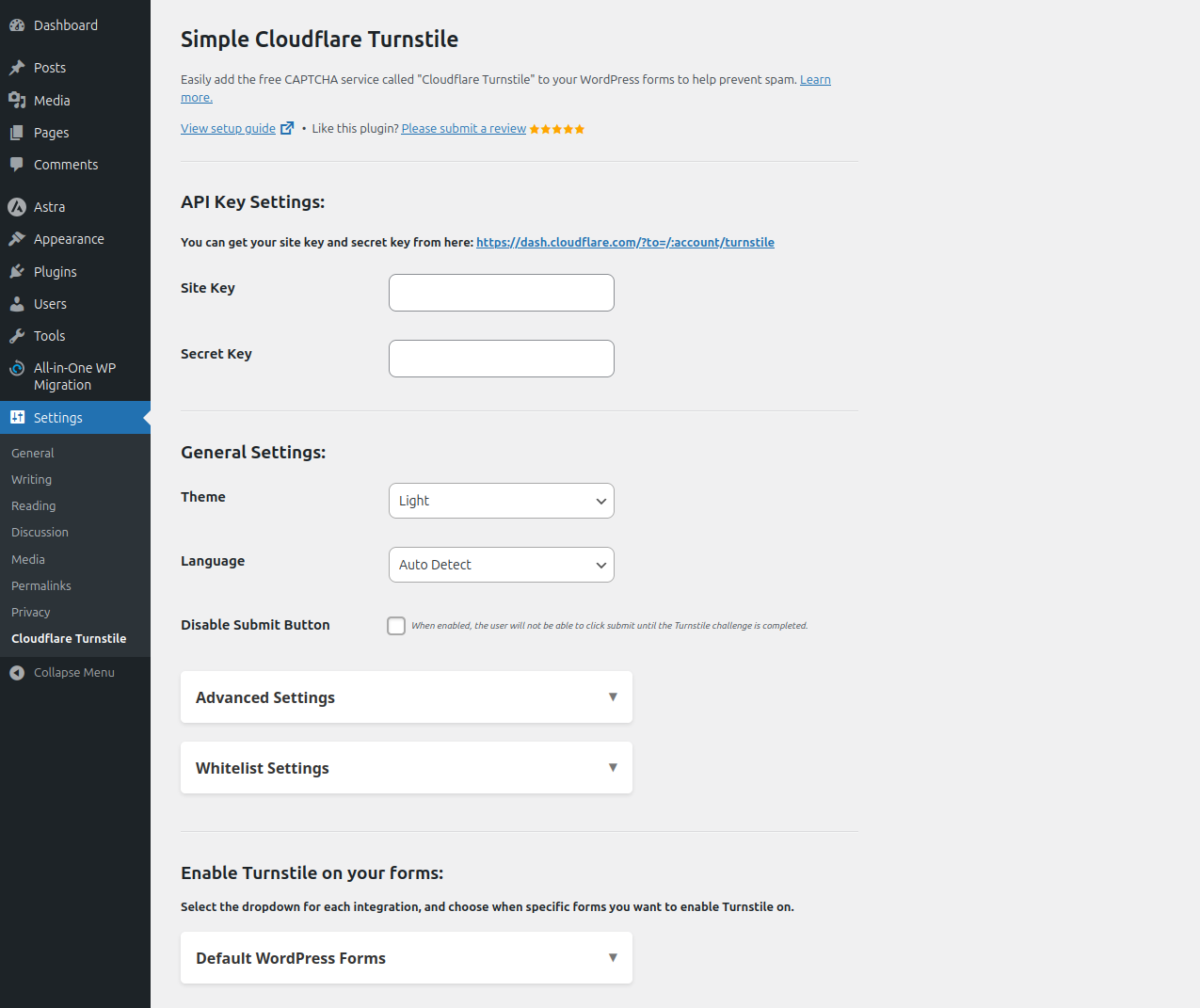Open the Comments menu label
This screenshot has height=1008, width=1200.
tap(66, 165)
